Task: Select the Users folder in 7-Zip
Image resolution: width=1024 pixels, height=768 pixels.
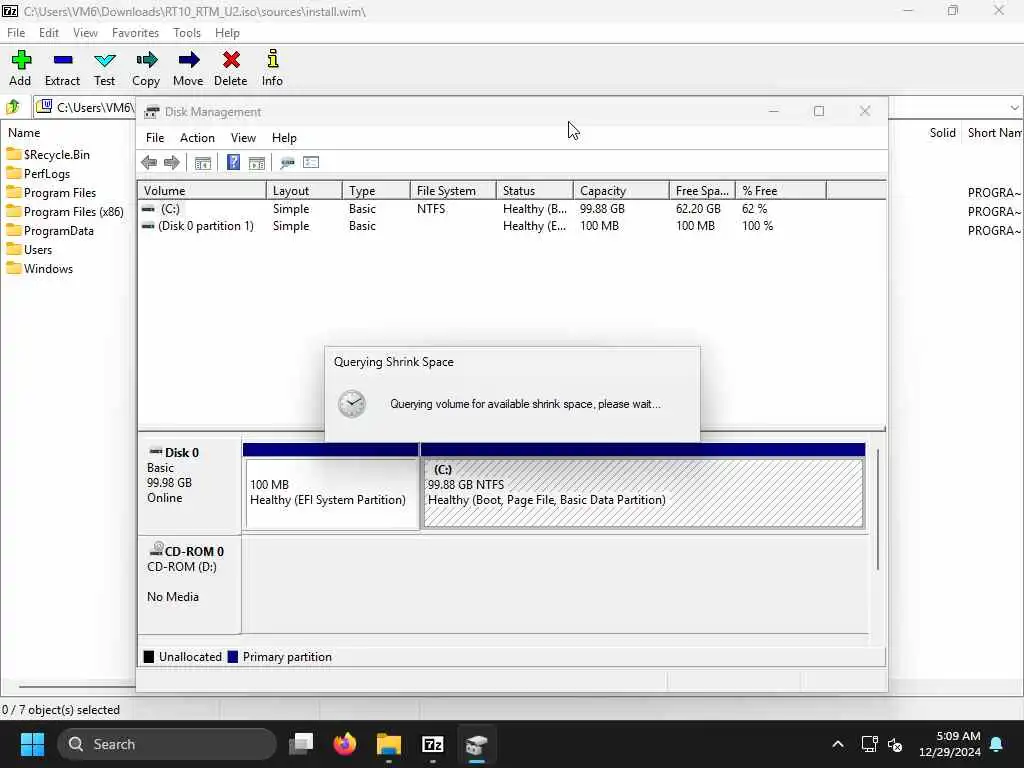Action: click(30, 249)
